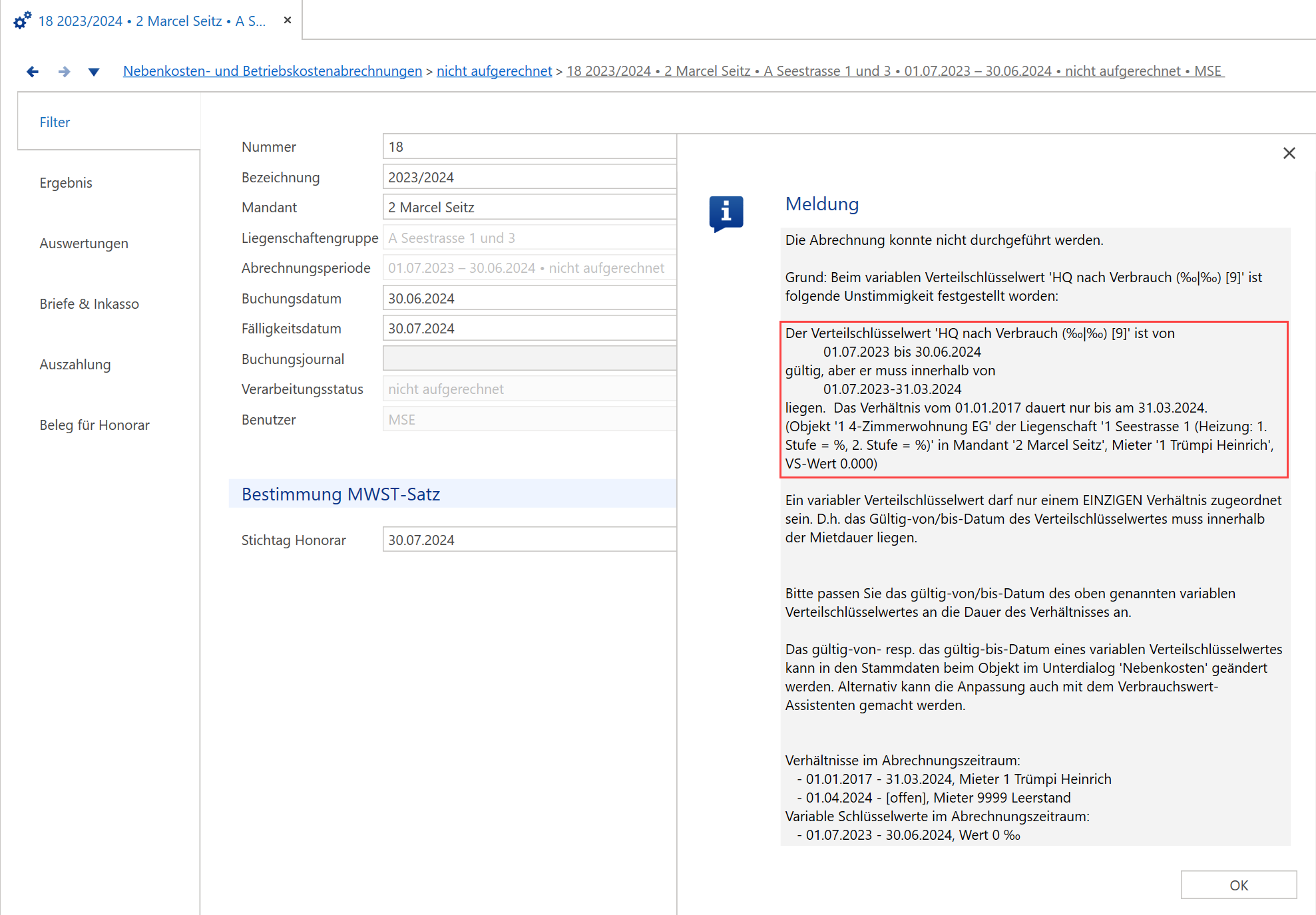Open the Ergebnis sidebar section

(66, 183)
